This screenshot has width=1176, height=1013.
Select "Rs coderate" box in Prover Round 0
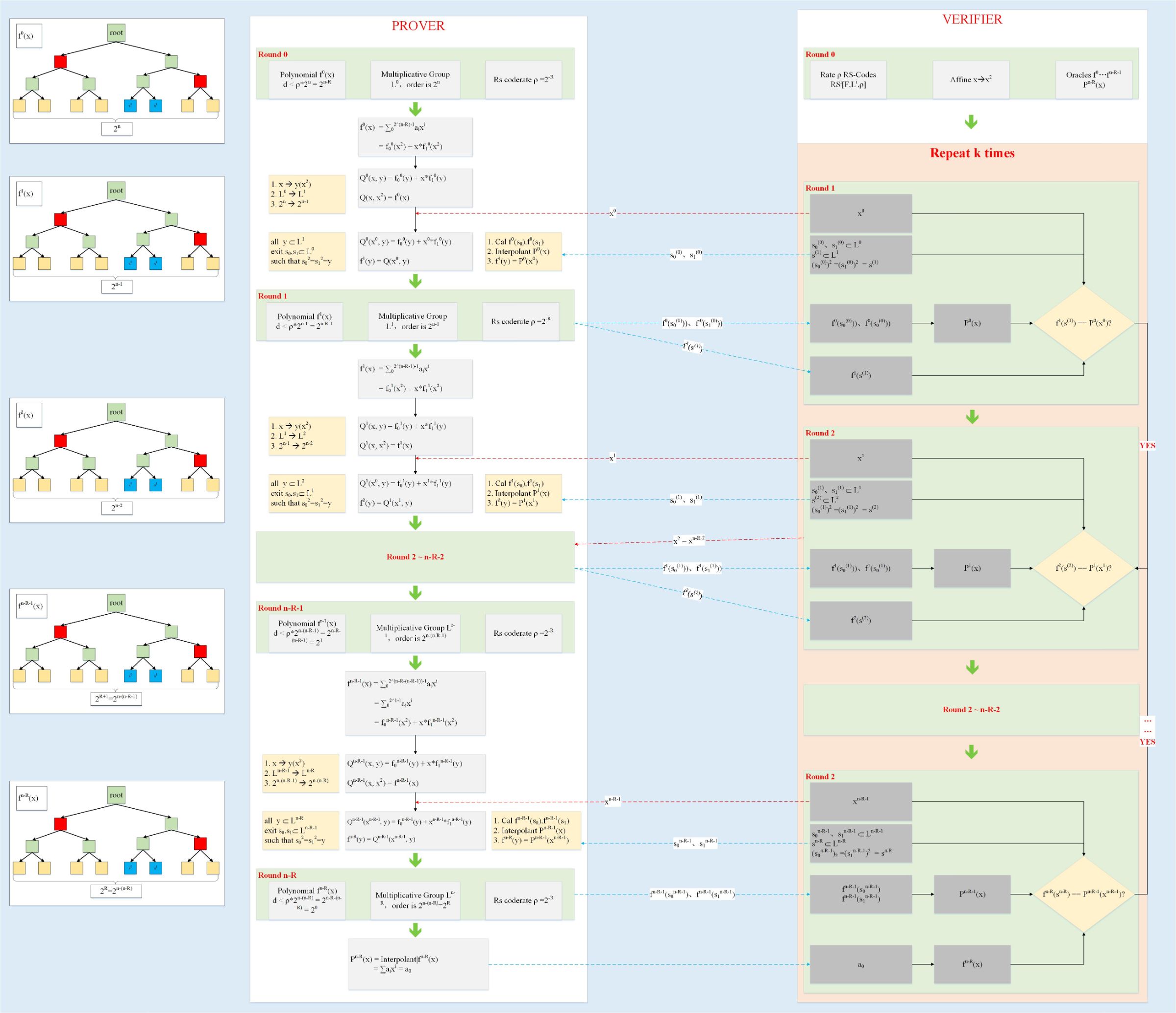tap(523, 80)
